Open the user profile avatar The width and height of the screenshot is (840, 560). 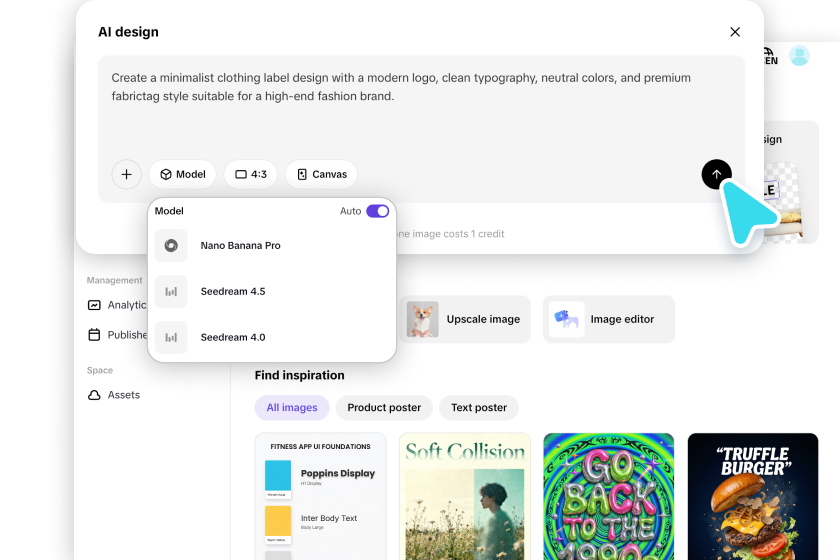[x=799, y=56]
